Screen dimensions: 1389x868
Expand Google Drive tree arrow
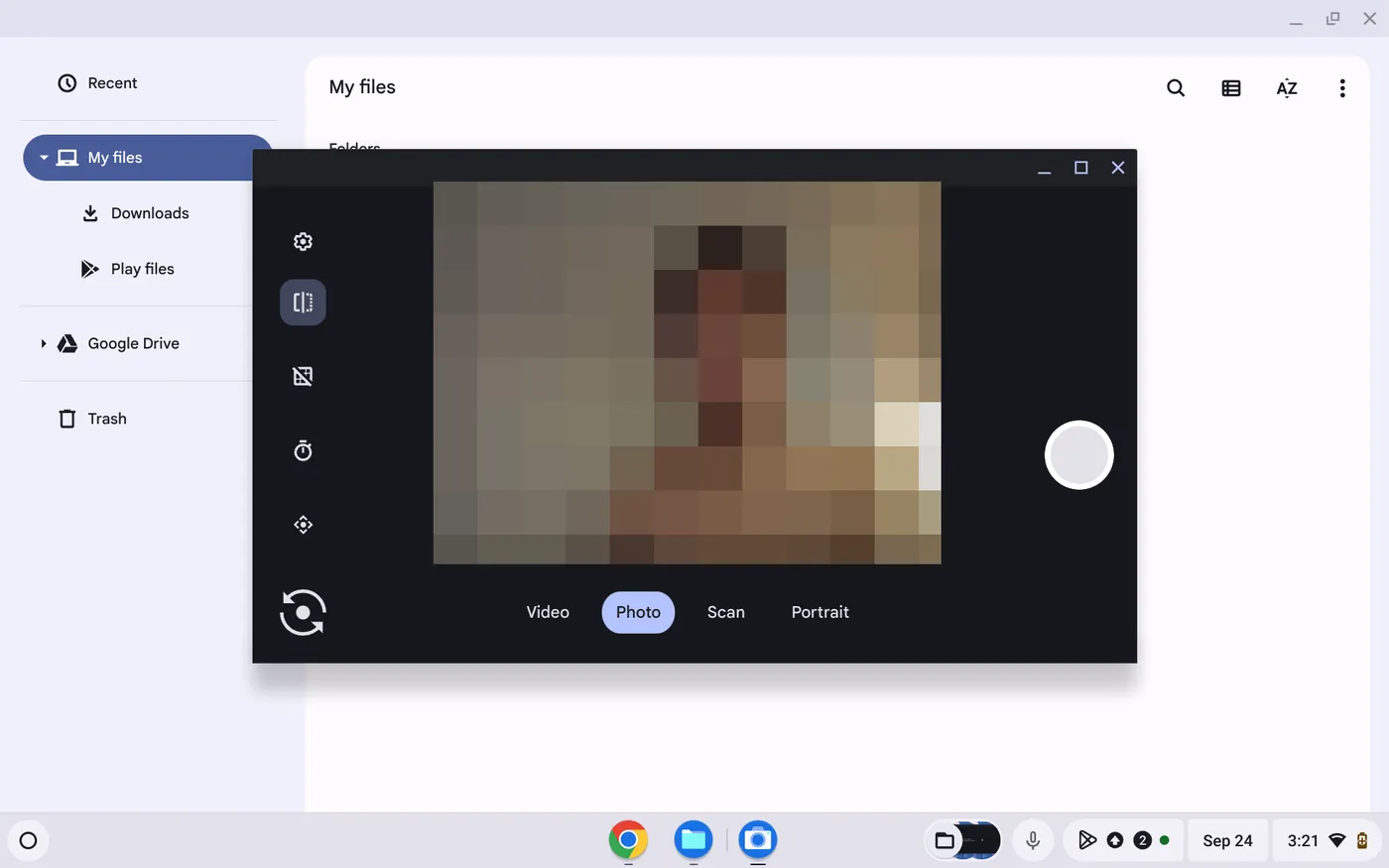tap(44, 343)
